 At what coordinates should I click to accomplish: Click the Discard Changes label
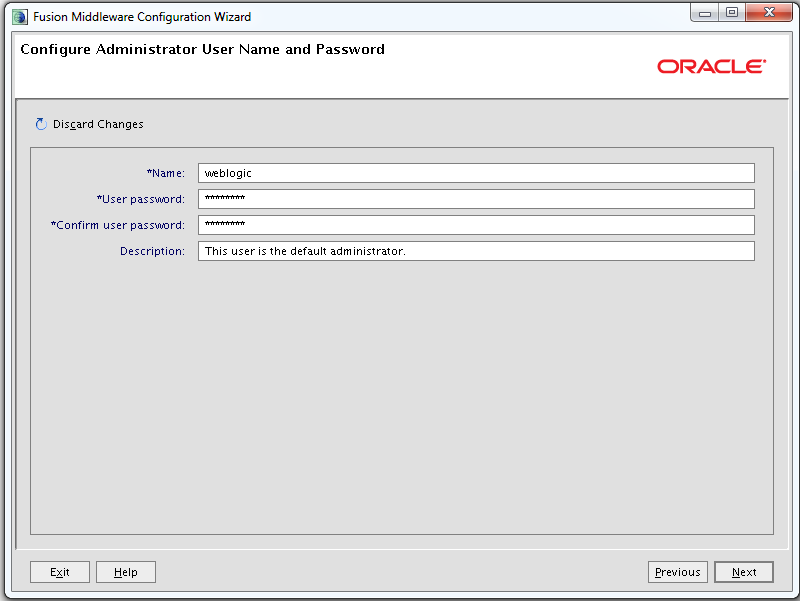[x=98, y=124]
